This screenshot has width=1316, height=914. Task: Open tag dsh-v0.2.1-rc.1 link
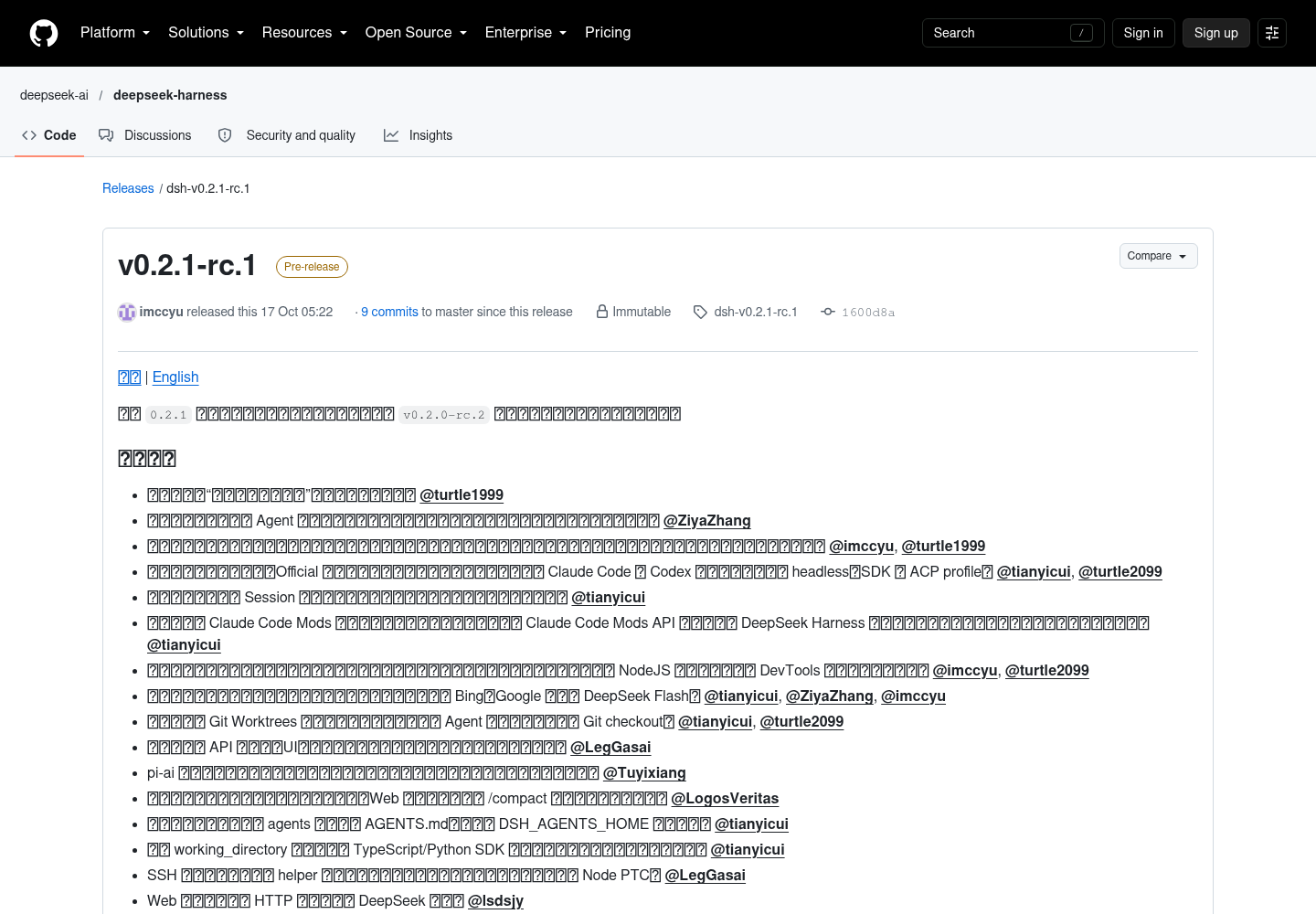pyautogui.click(x=756, y=312)
